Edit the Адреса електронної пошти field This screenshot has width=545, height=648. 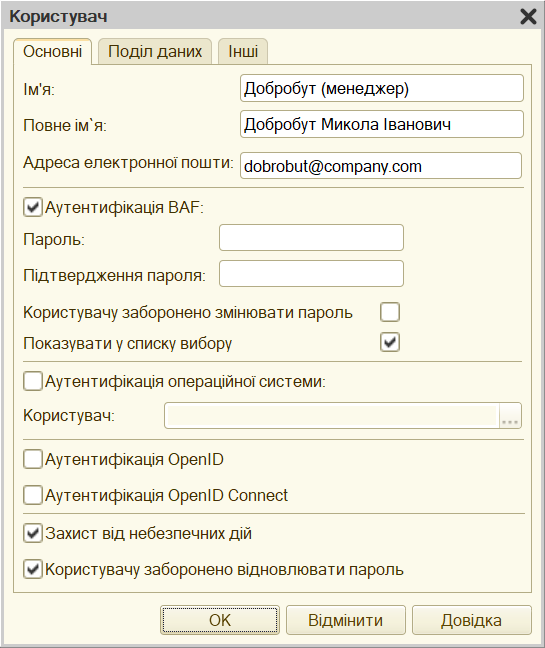click(381, 166)
